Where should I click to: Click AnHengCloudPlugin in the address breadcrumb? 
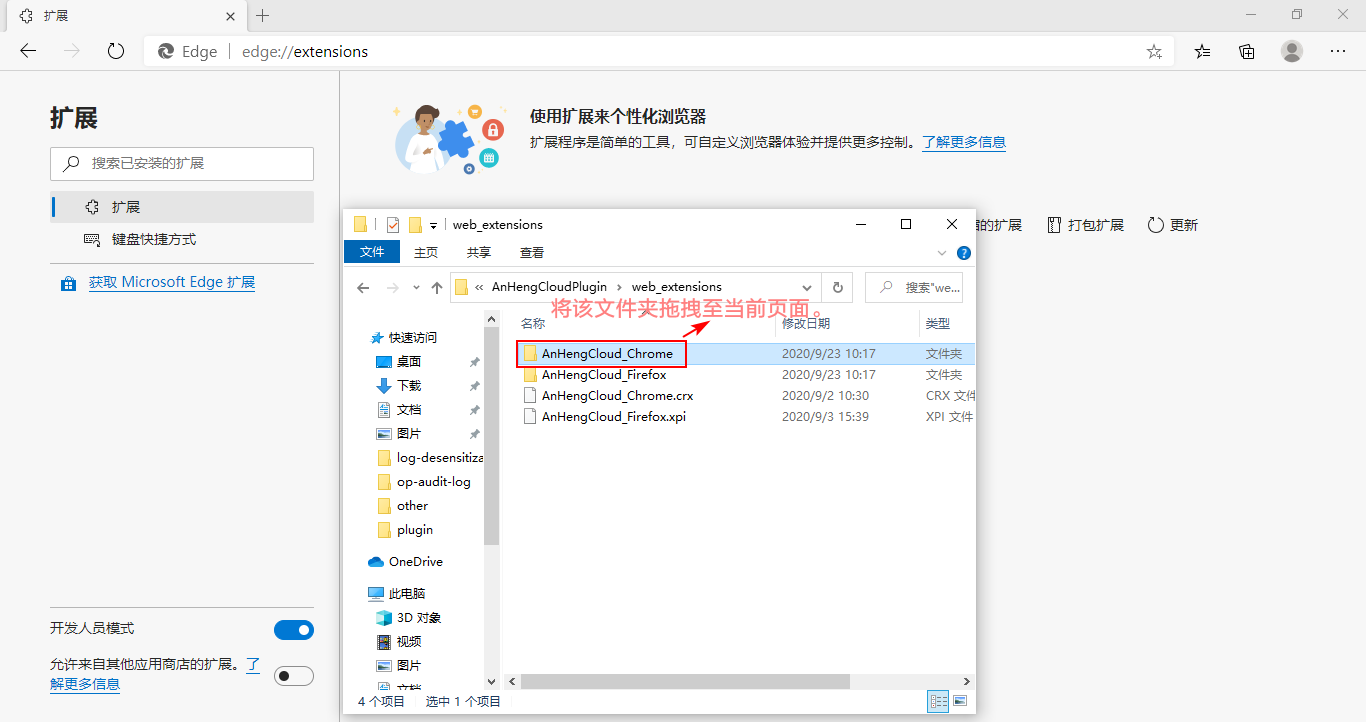point(549,287)
